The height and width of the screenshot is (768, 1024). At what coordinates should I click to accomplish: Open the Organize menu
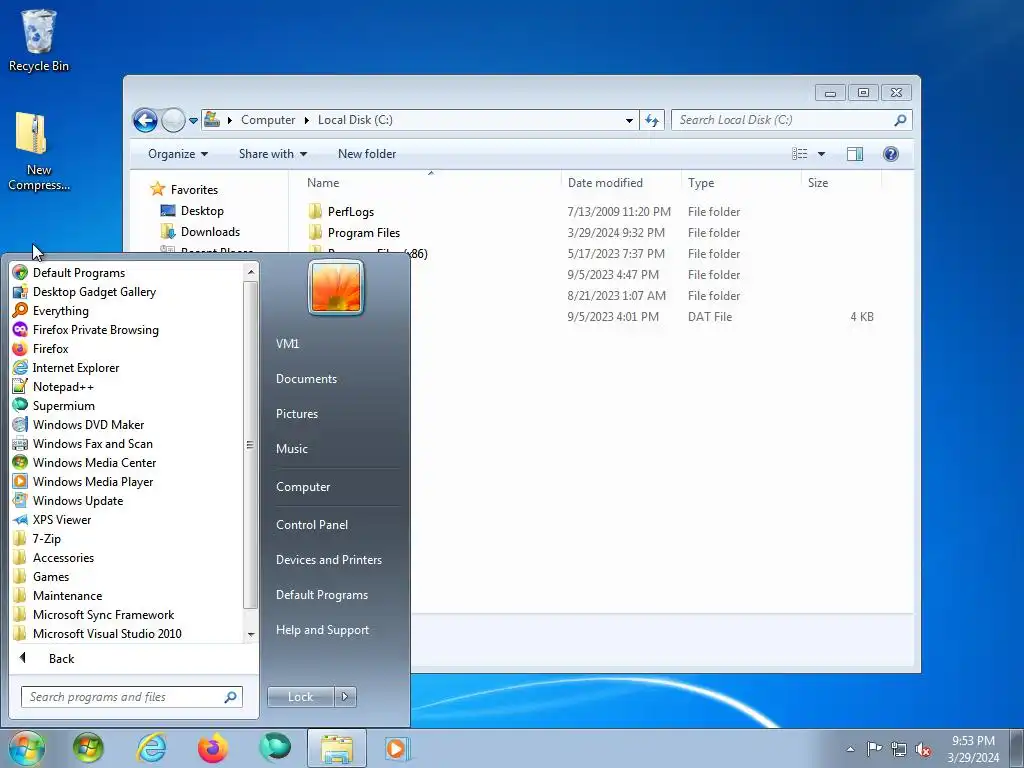[x=178, y=154]
